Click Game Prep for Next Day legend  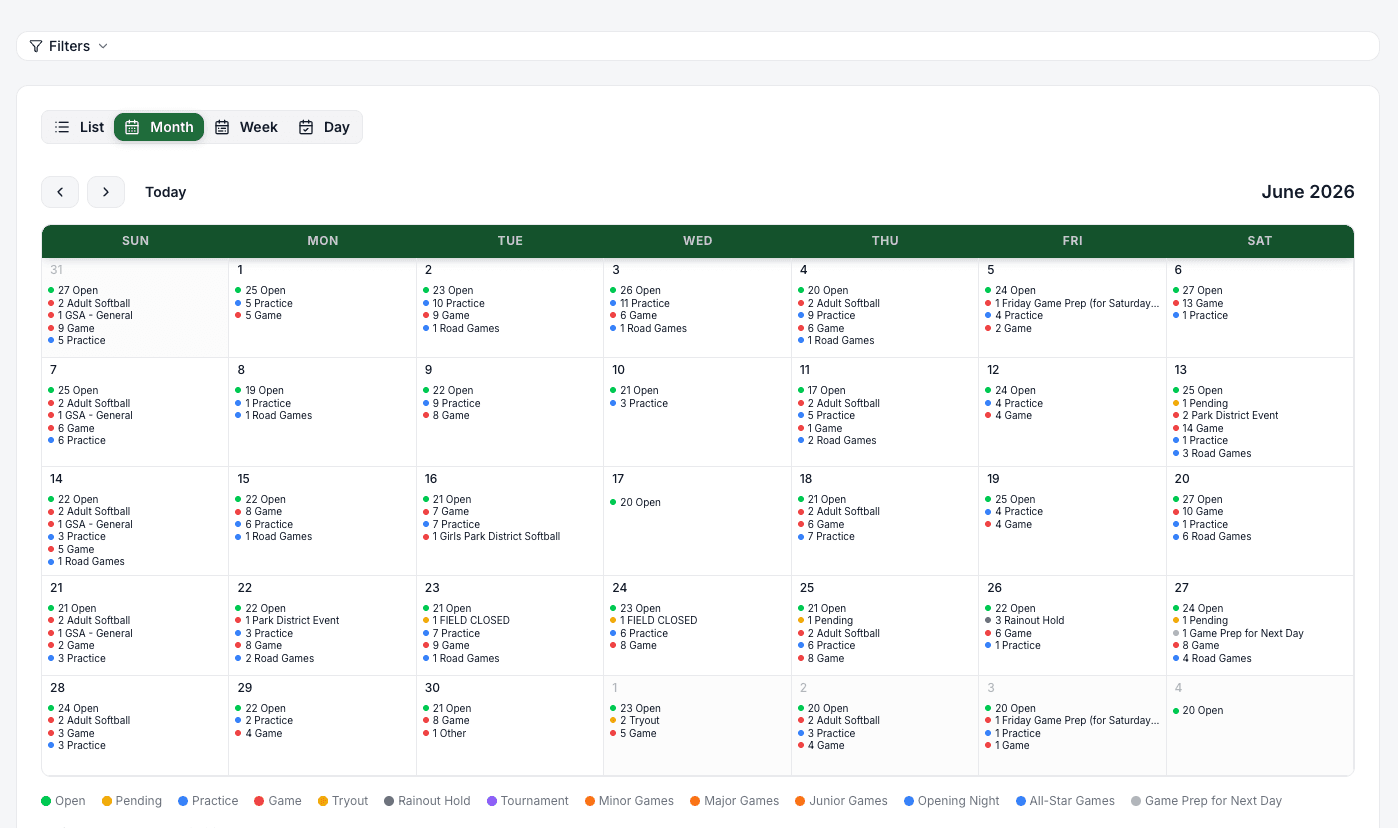click(1206, 801)
